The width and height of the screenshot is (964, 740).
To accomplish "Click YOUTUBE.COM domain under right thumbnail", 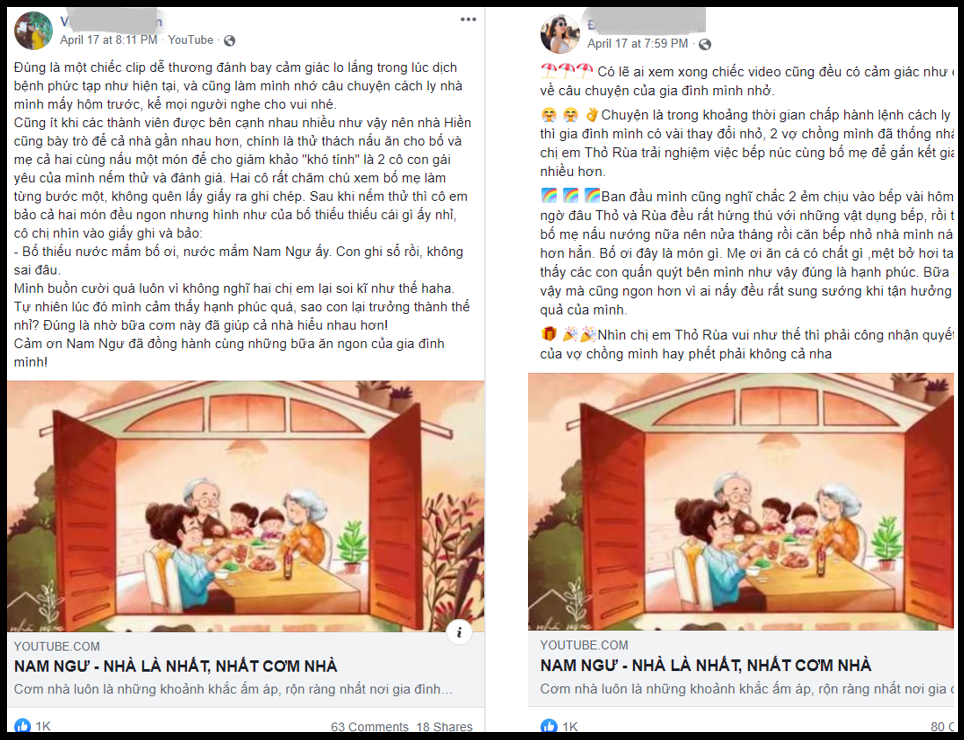I will pyautogui.click(x=584, y=645).
